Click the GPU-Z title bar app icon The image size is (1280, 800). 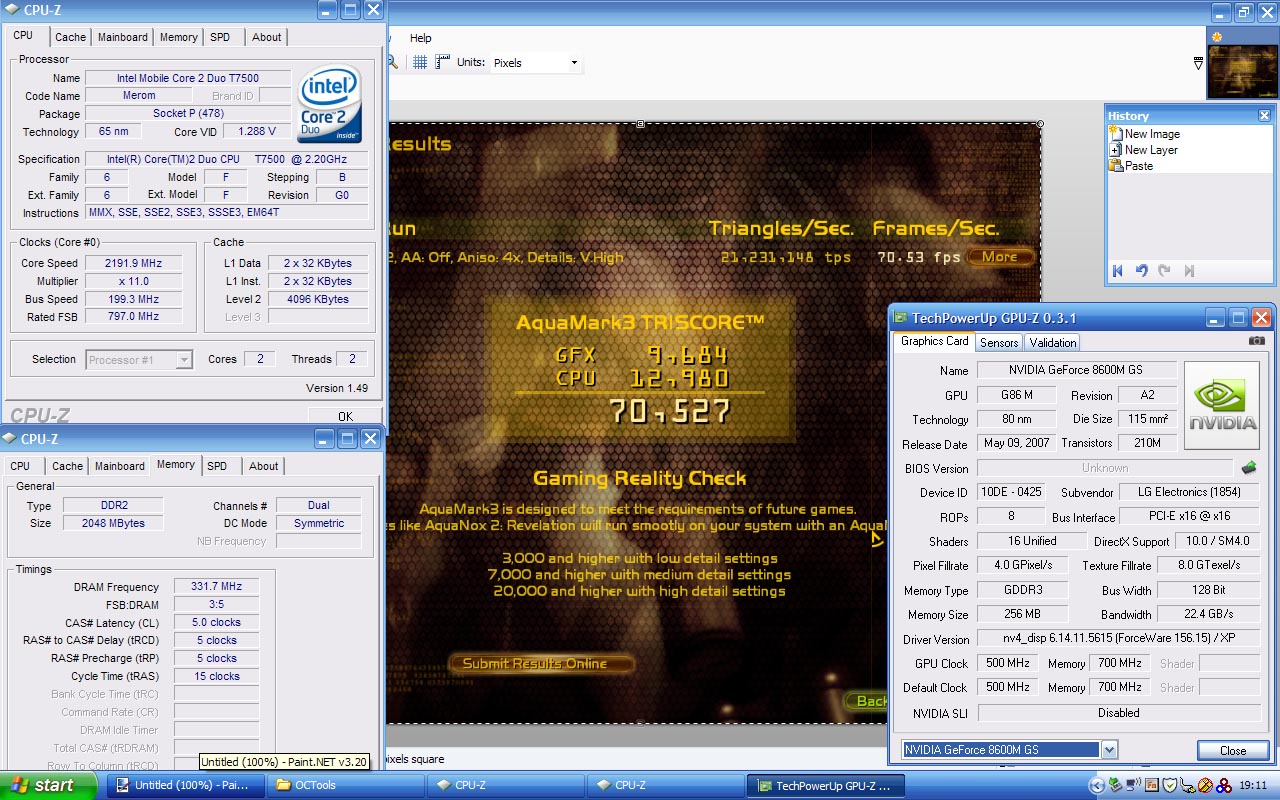point(899,318)
